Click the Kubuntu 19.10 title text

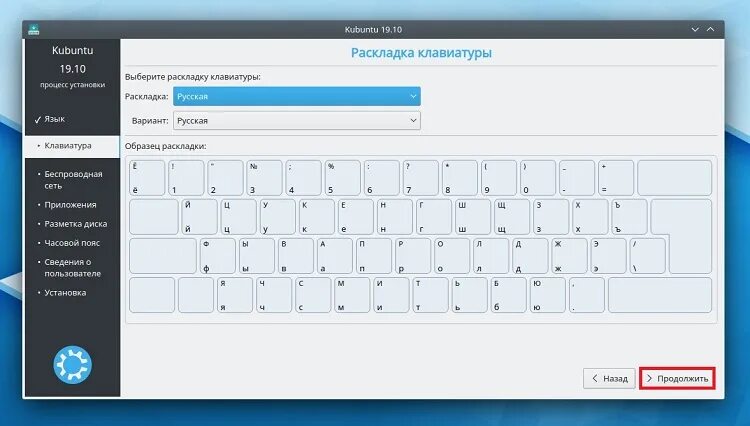373,29
